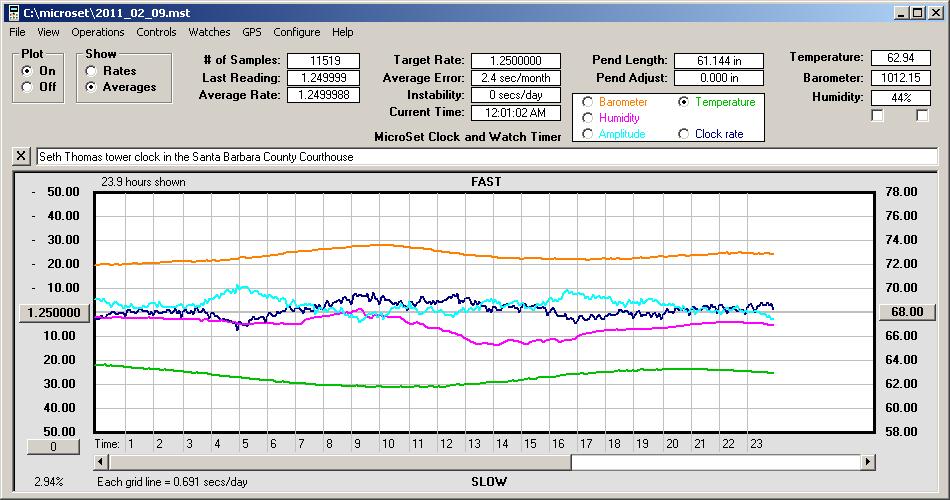This screenshot has height=500, width=950.
Task: Click the SLOW label below chart
Action: coord(489,482)
